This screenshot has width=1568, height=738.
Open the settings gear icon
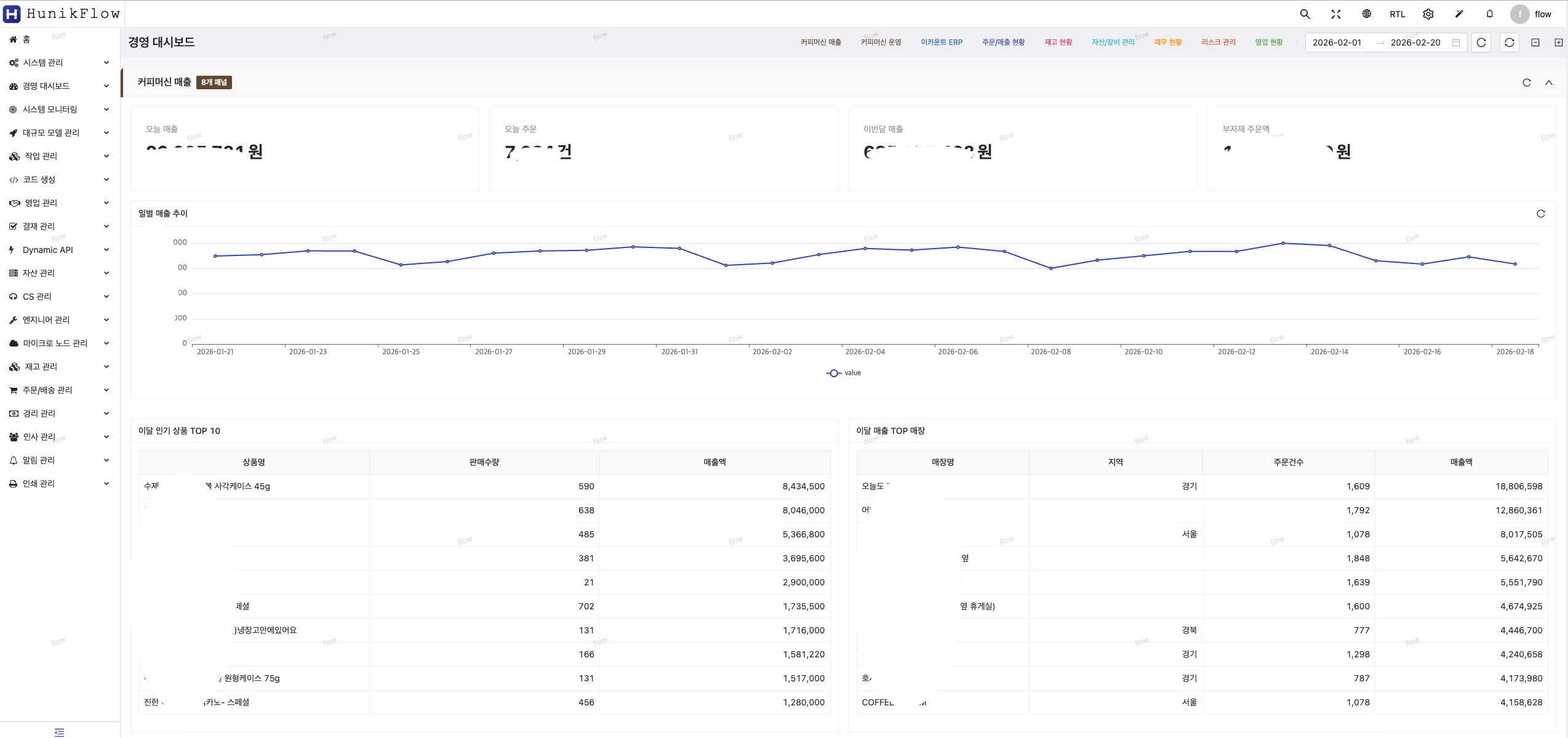pos(1428,14)
